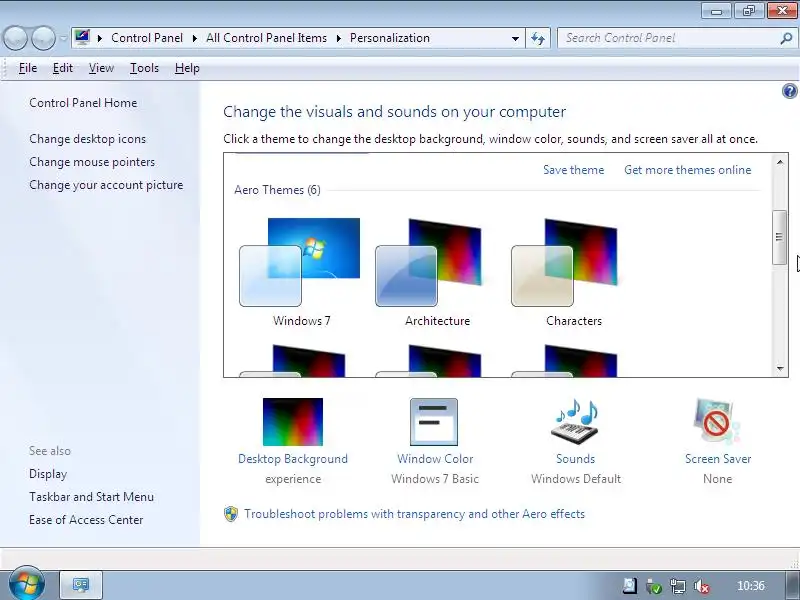Click the Show desktop button
800x600 pixels.
(x=792, y=585)
